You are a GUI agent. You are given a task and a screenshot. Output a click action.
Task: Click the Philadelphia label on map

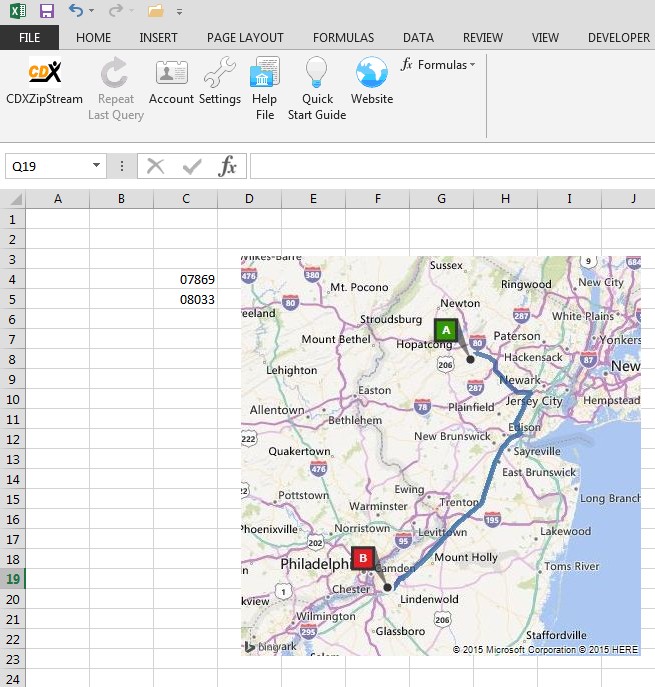tap(315, 564)
